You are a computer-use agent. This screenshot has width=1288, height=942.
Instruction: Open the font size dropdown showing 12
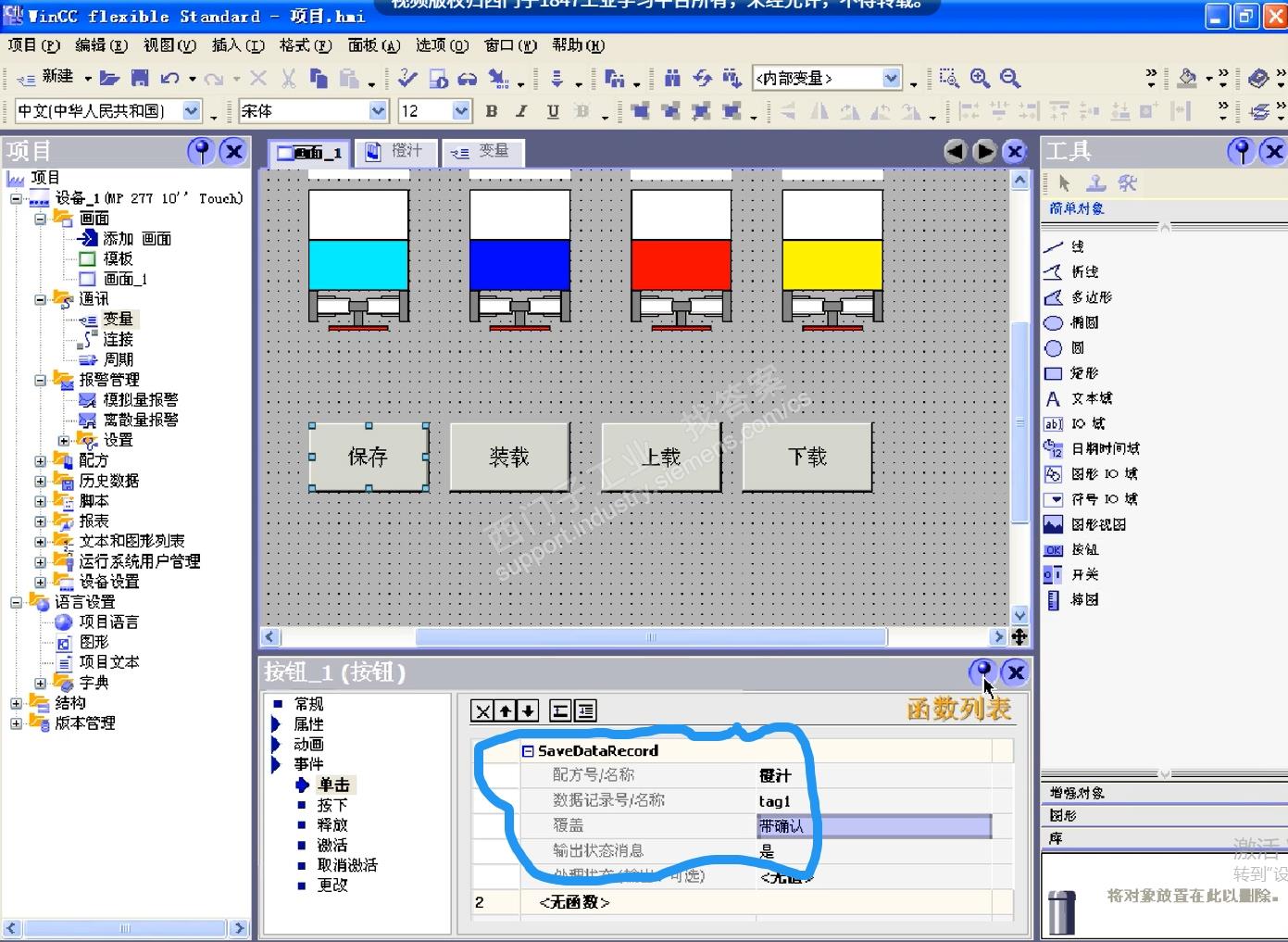pos(462,111)
